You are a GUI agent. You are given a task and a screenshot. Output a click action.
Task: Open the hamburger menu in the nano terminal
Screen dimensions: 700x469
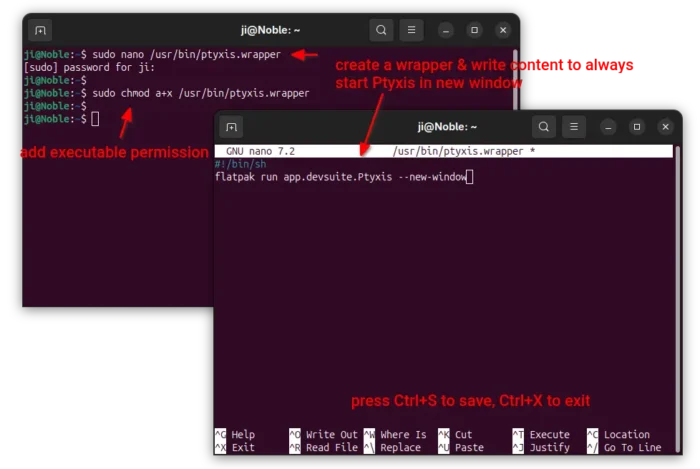[x=573, y=127]
